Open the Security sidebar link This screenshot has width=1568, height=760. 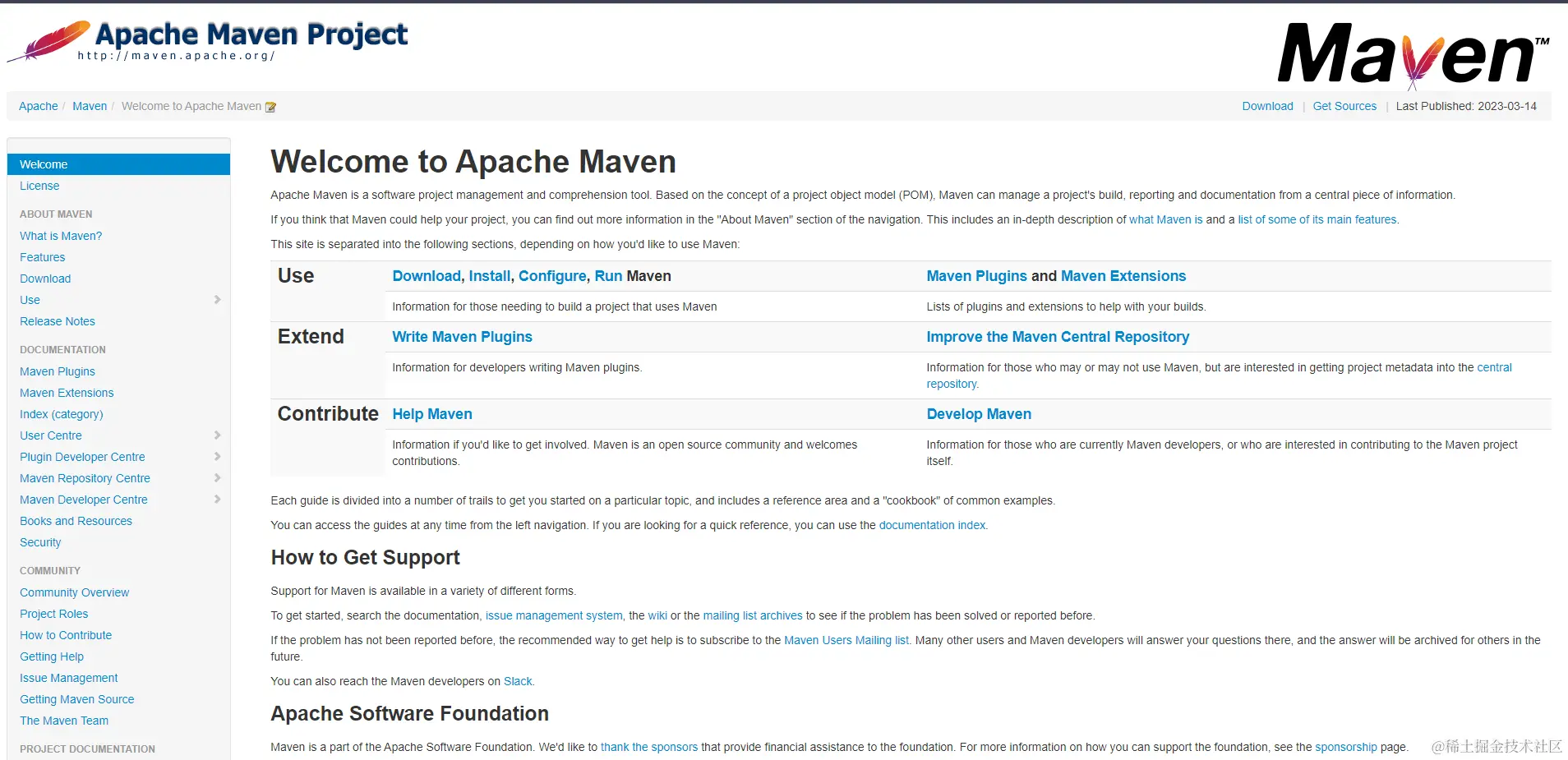click(40, 542)
